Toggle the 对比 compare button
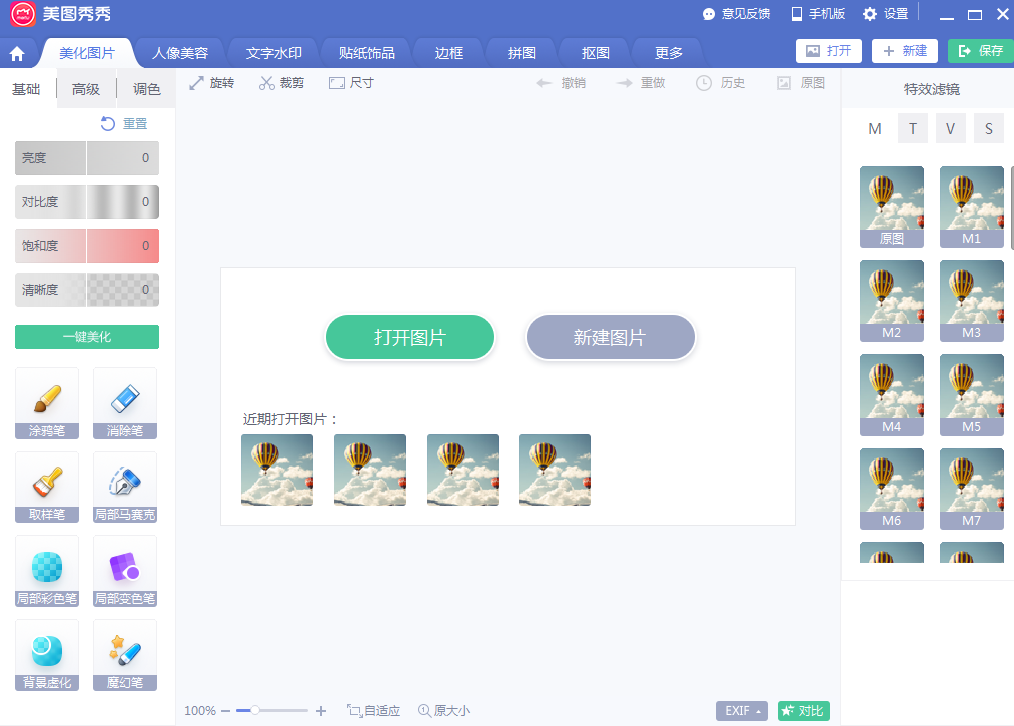The height and width of the screenshot is (726, 1014). tap(803, 710)
